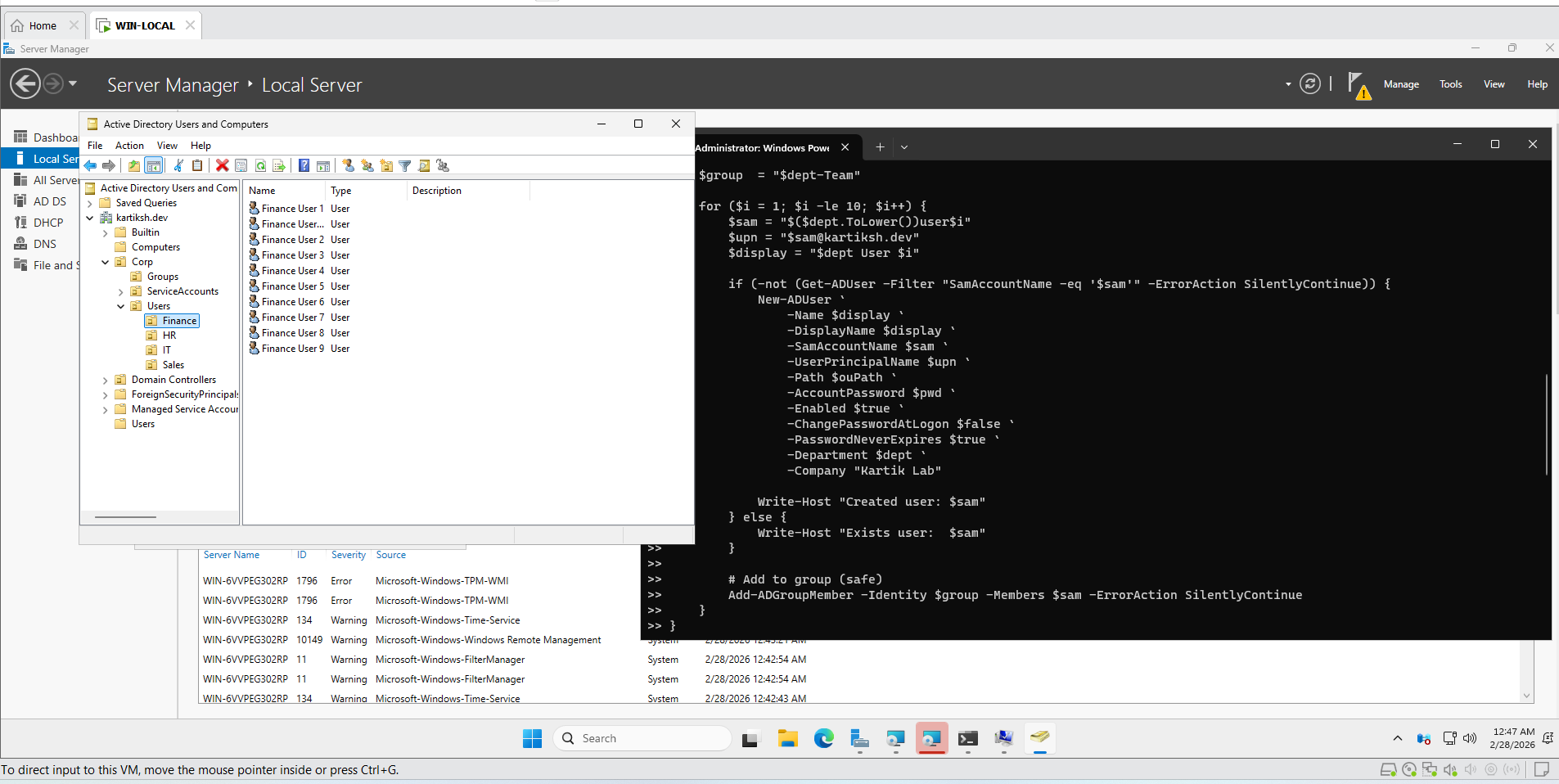Click Server Manager refresh icon
The height and width of the screenshot is (784, 1559).
tap(1310, 84)
